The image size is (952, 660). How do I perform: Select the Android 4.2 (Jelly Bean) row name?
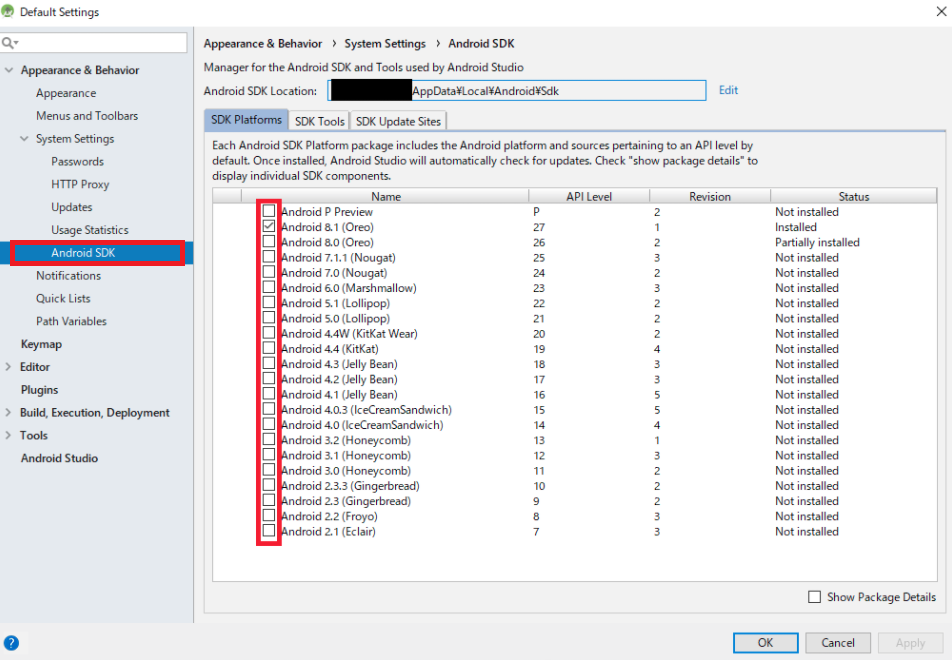tap(339, 379)
